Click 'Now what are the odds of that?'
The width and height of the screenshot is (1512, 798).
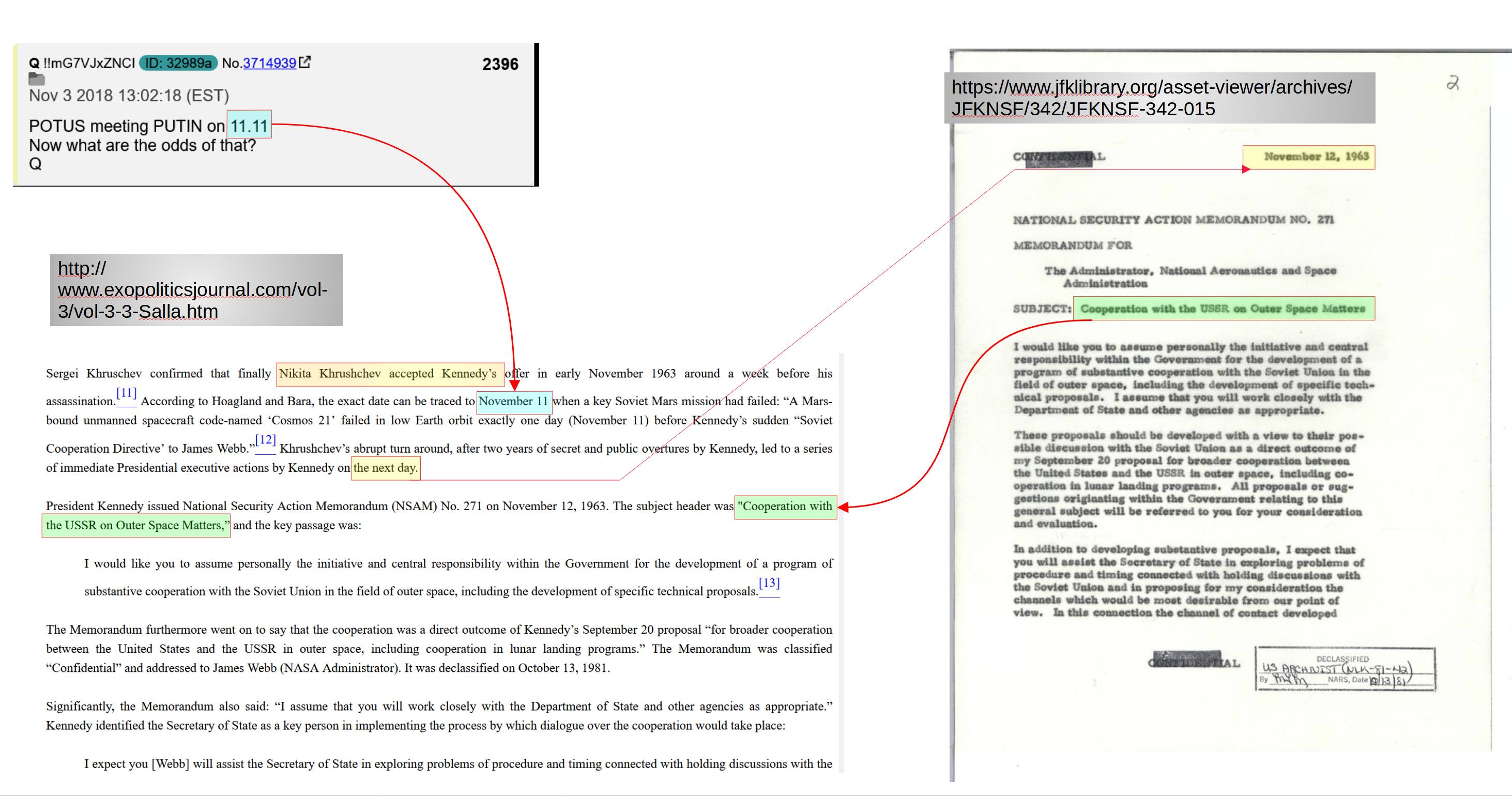pyautogui.click(x=143, y=145)
